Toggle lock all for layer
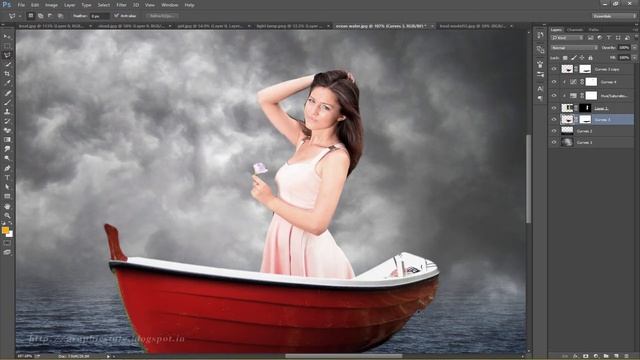Image resolution: width=640 pixels, height=360 pixels. point(590,58)
